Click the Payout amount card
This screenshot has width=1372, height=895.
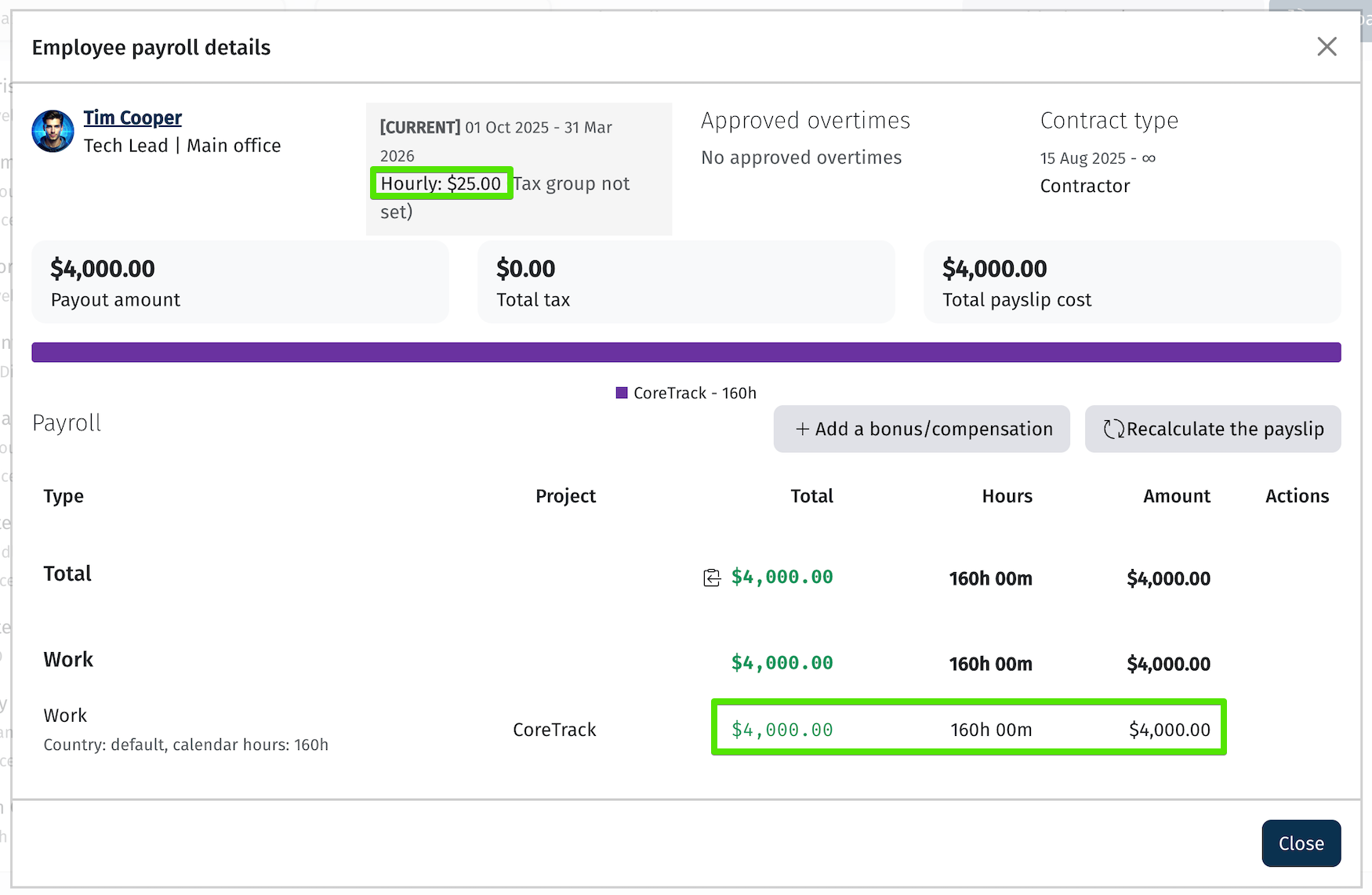[x=240, y=282]
